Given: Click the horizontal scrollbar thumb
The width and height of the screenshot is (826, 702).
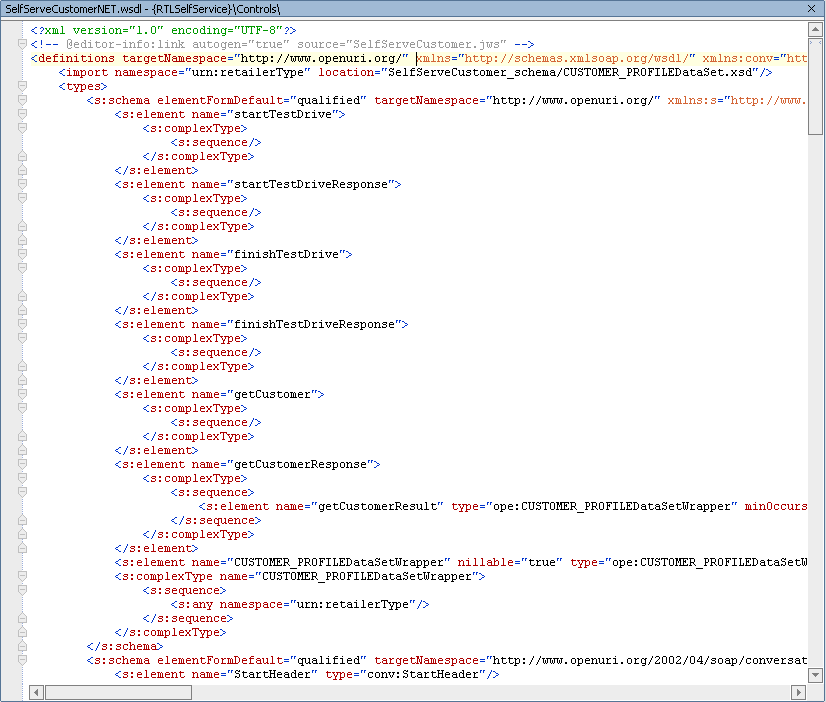Looking at the screenshot, I should 118,692.
